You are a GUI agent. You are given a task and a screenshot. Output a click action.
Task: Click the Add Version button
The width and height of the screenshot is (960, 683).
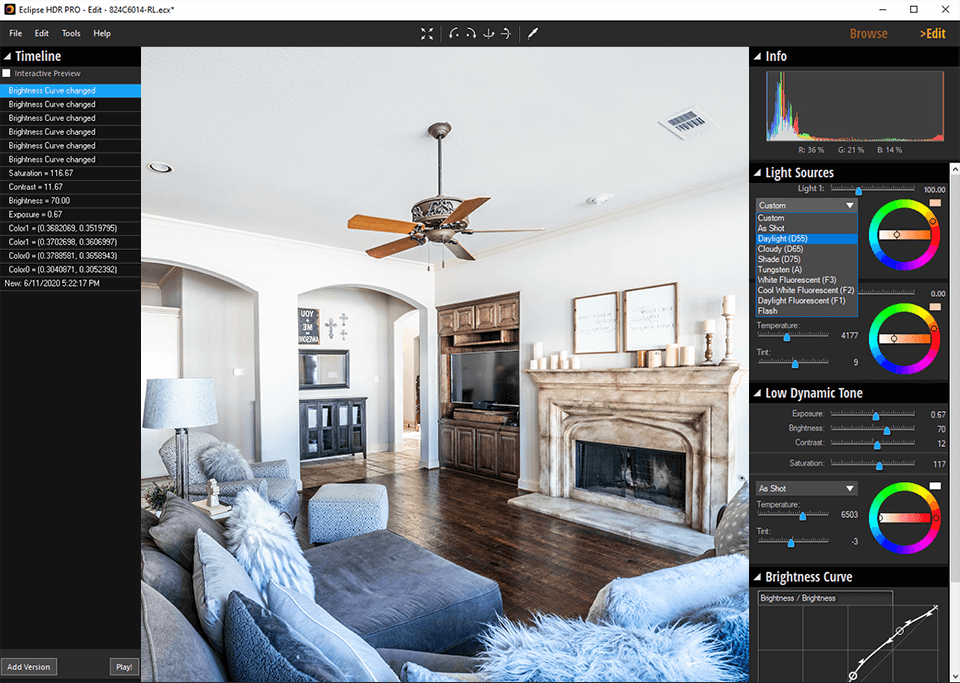coord(29,667)
